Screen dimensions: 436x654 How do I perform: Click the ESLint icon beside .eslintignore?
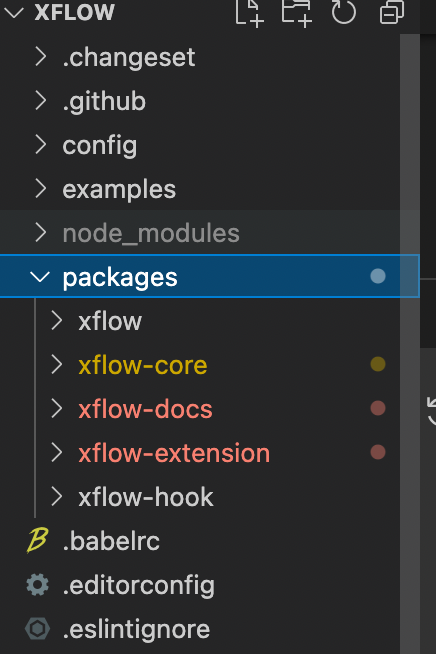[38, 629]
